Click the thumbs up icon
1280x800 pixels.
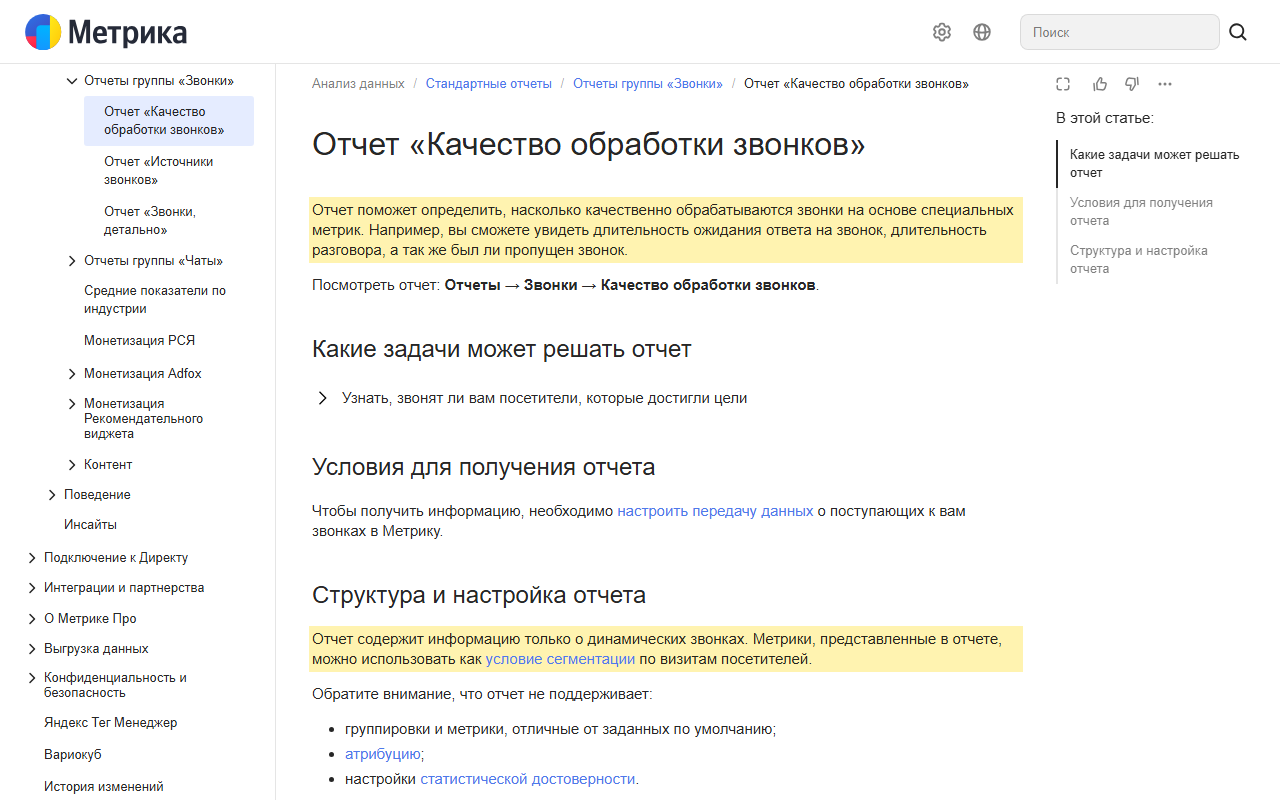(x=1100, y=84)
